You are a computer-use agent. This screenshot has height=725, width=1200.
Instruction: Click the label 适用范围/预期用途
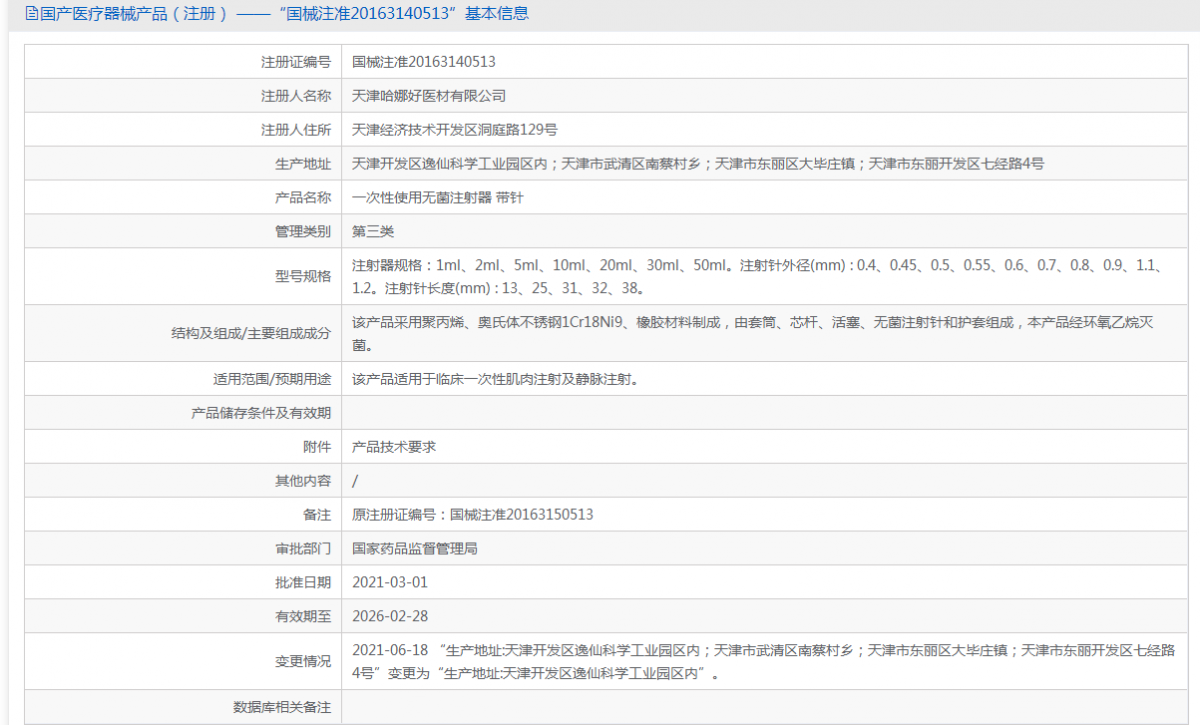point(272,380)
